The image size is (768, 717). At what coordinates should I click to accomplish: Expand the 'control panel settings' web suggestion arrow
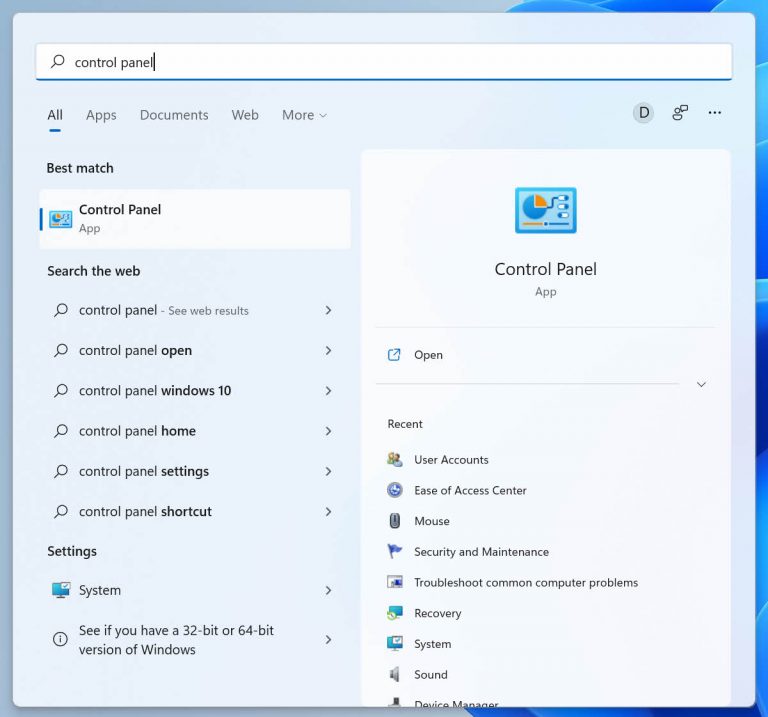point(328,471)
